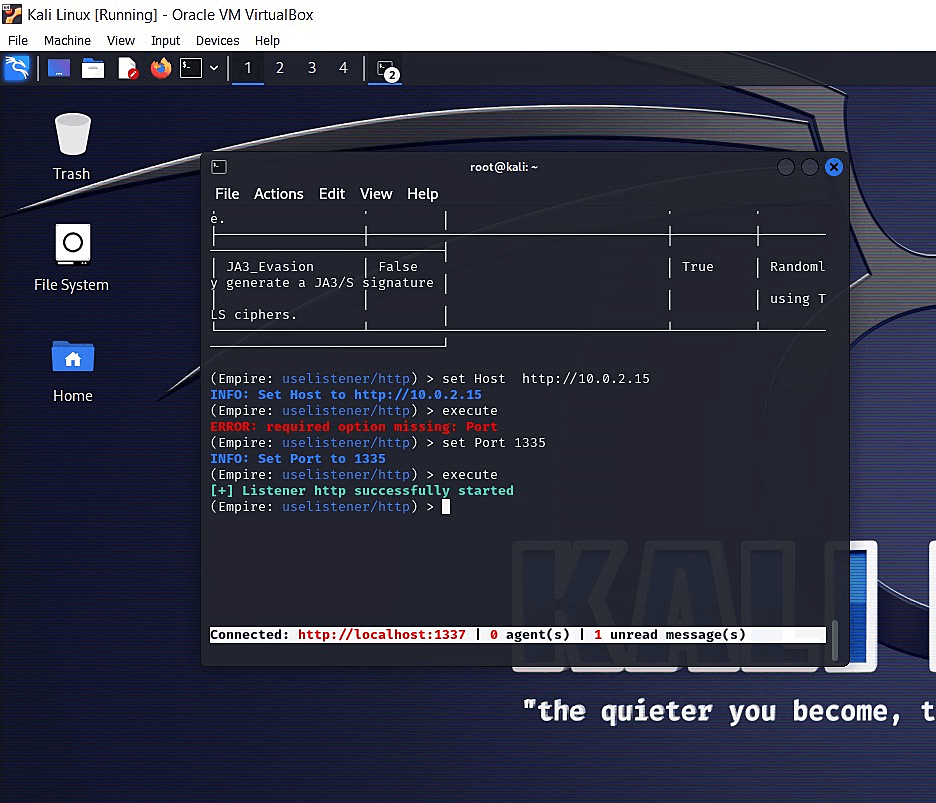Open the terminal File menu
This screenshot has height=803, width=936.
(227, 194)
